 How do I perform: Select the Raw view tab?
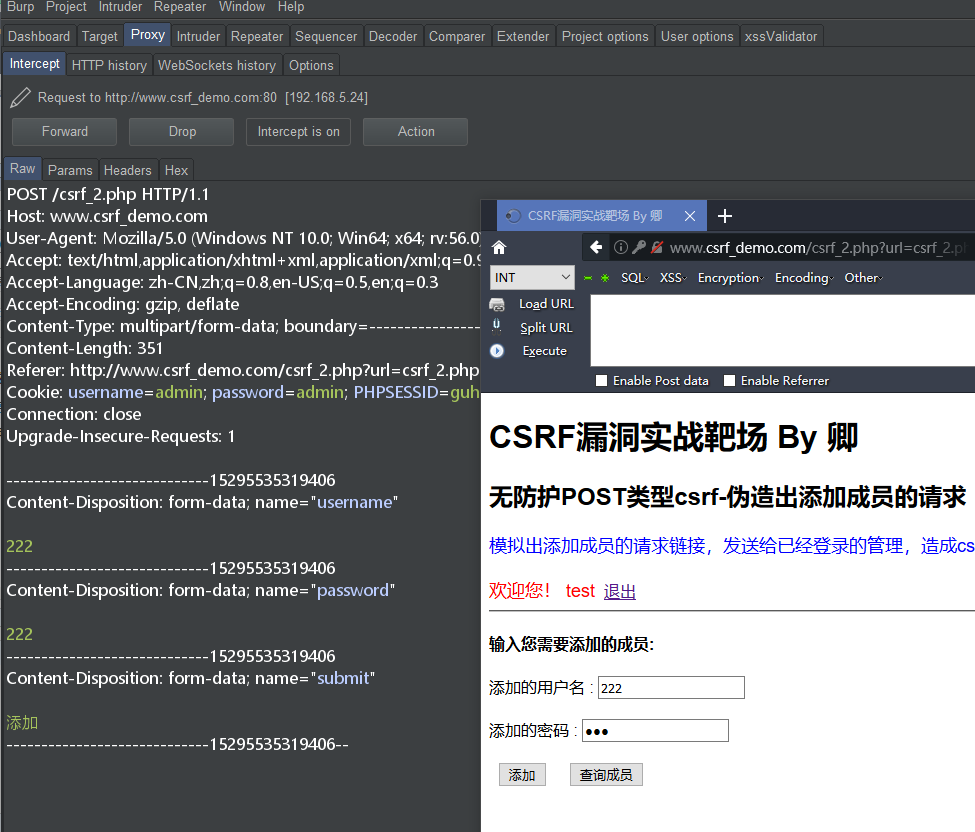coord(22,169)
